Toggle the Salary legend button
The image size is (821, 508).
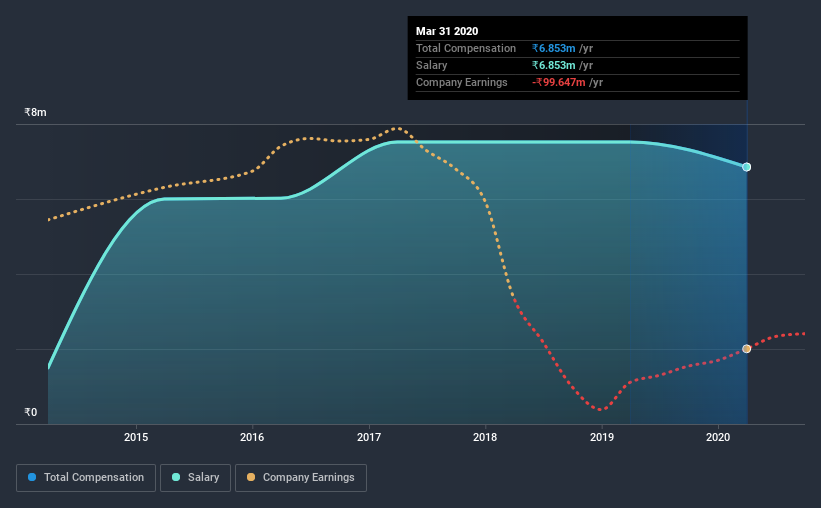click(x=195, y=478)
